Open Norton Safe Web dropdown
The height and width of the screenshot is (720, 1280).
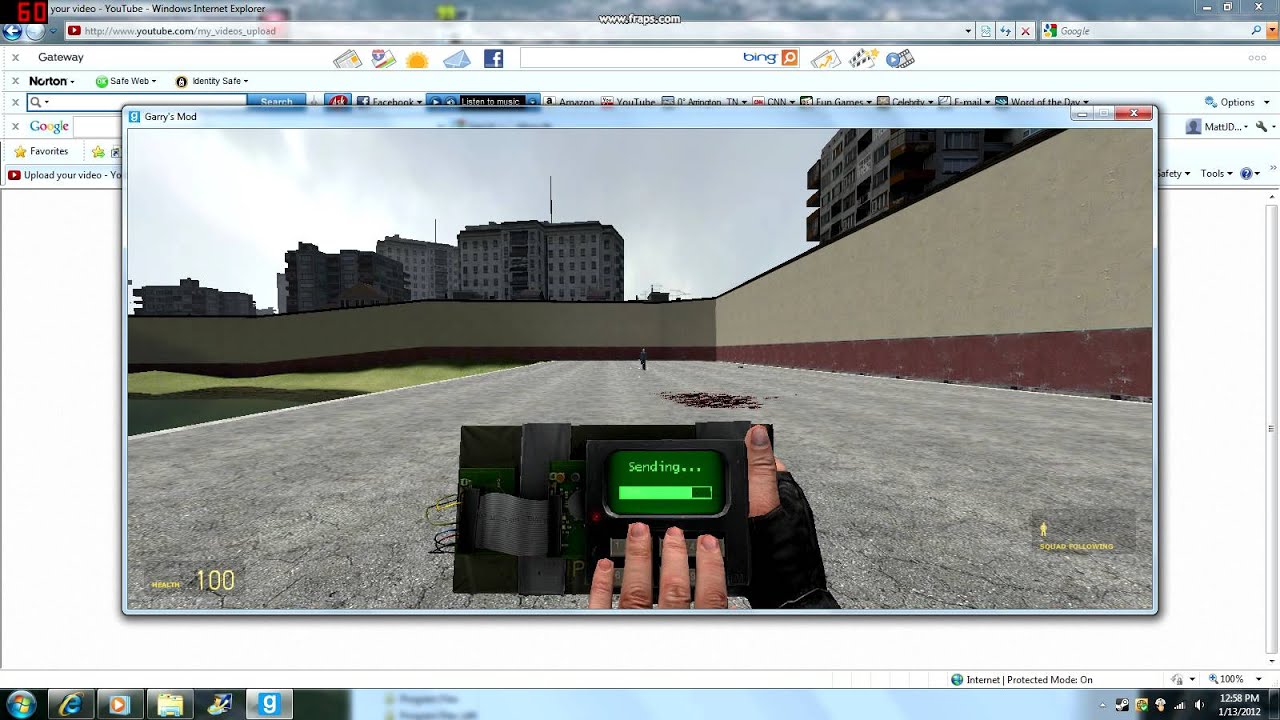point(126,81)
